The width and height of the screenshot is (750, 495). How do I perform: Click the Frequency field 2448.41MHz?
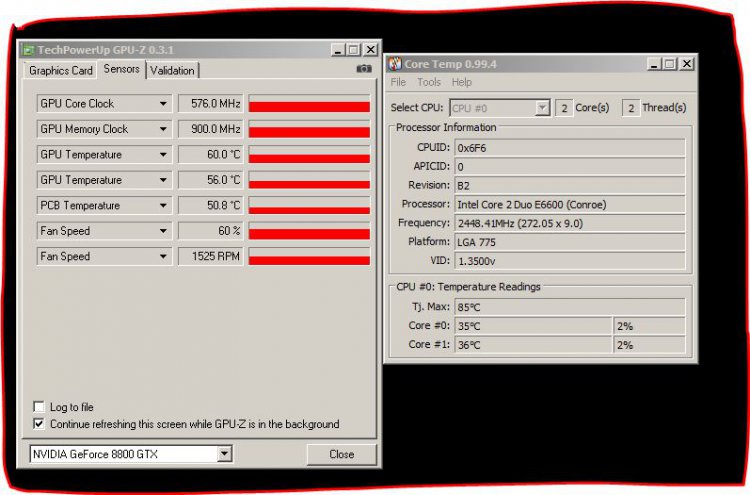pyautogui.click(x=569, y=223)
